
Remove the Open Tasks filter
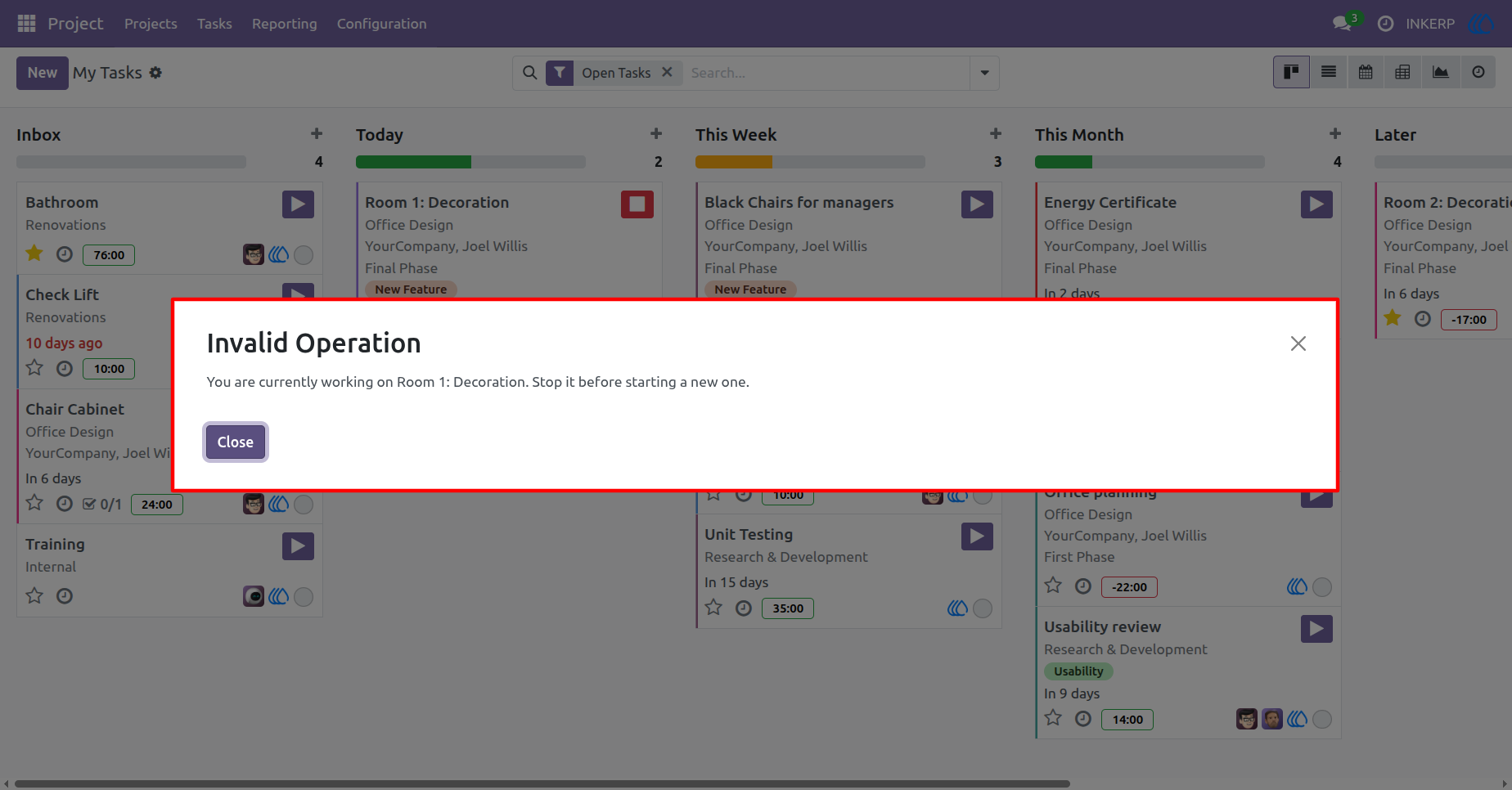pos(667,72)
